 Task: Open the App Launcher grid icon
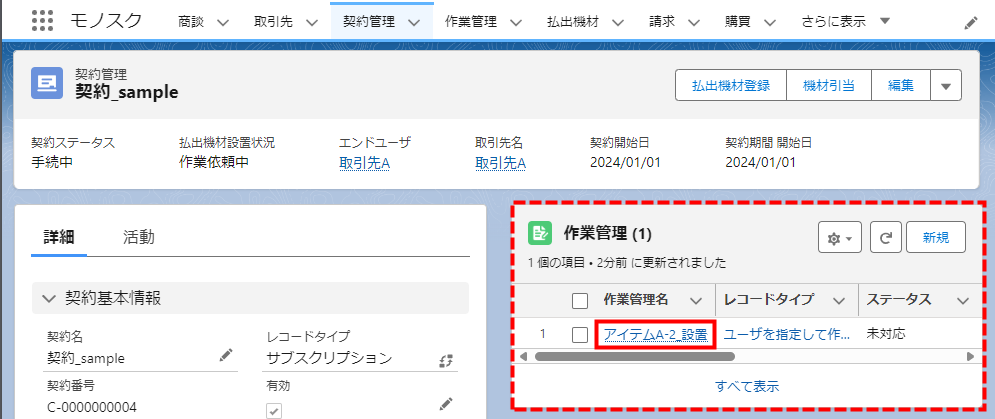42,21
